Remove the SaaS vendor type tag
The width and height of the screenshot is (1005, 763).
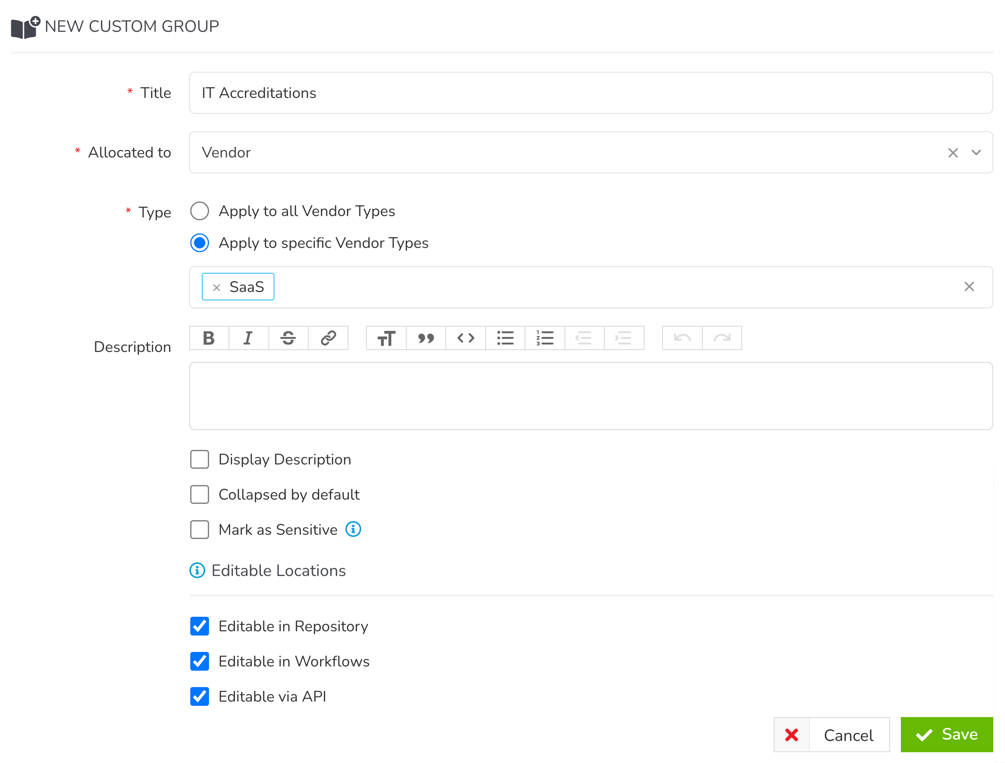217,287
